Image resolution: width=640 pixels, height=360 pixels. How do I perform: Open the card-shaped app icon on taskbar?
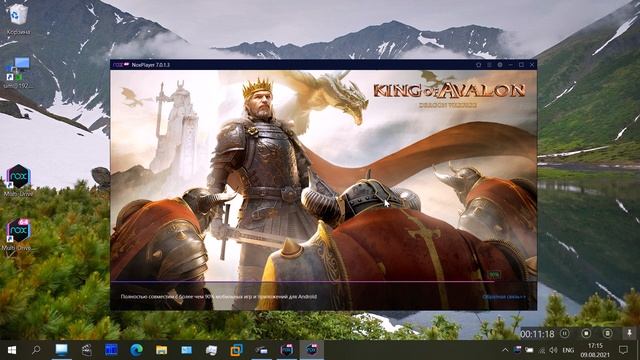[x=261, y=350]
